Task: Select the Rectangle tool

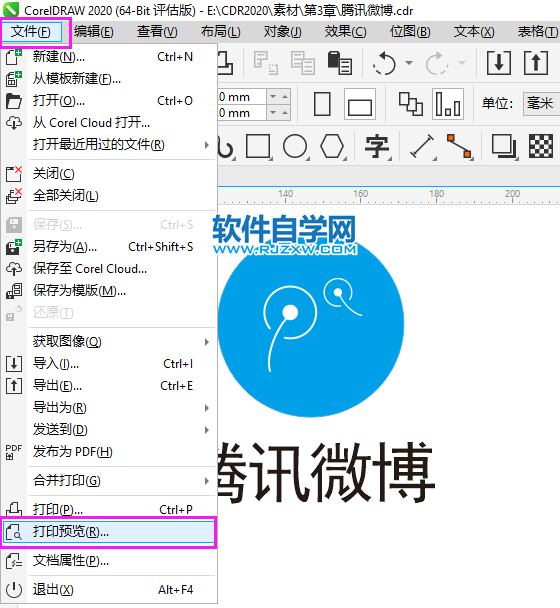Action: tap(258, 146)
